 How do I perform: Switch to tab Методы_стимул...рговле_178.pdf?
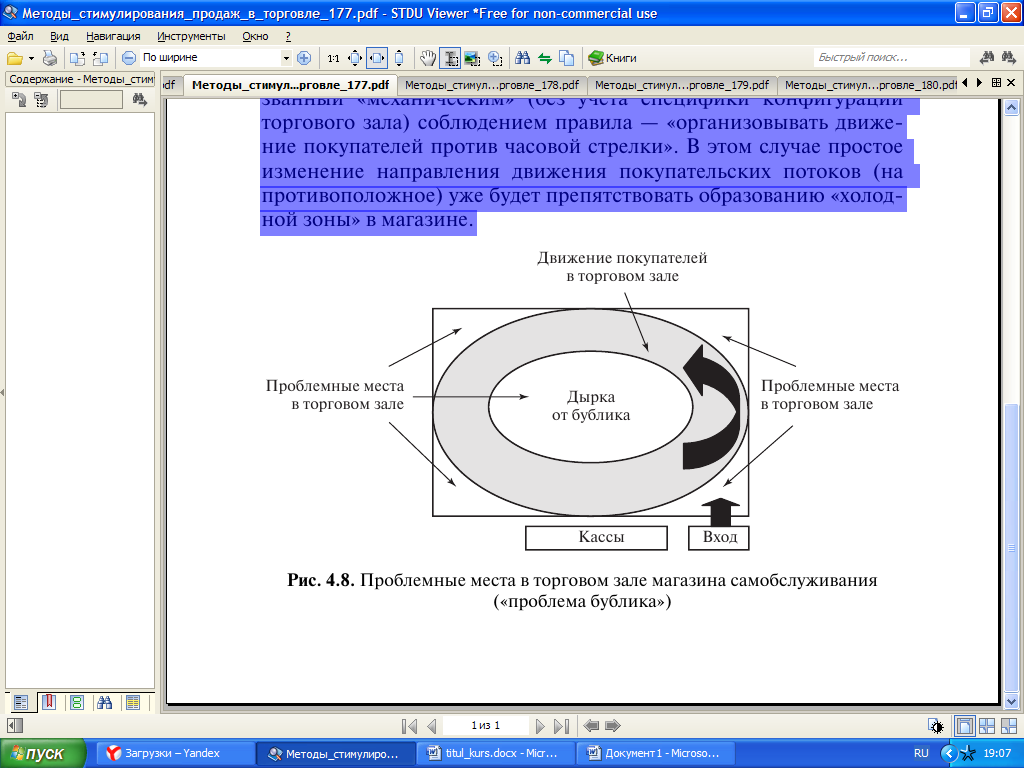(x=492, y=85)
